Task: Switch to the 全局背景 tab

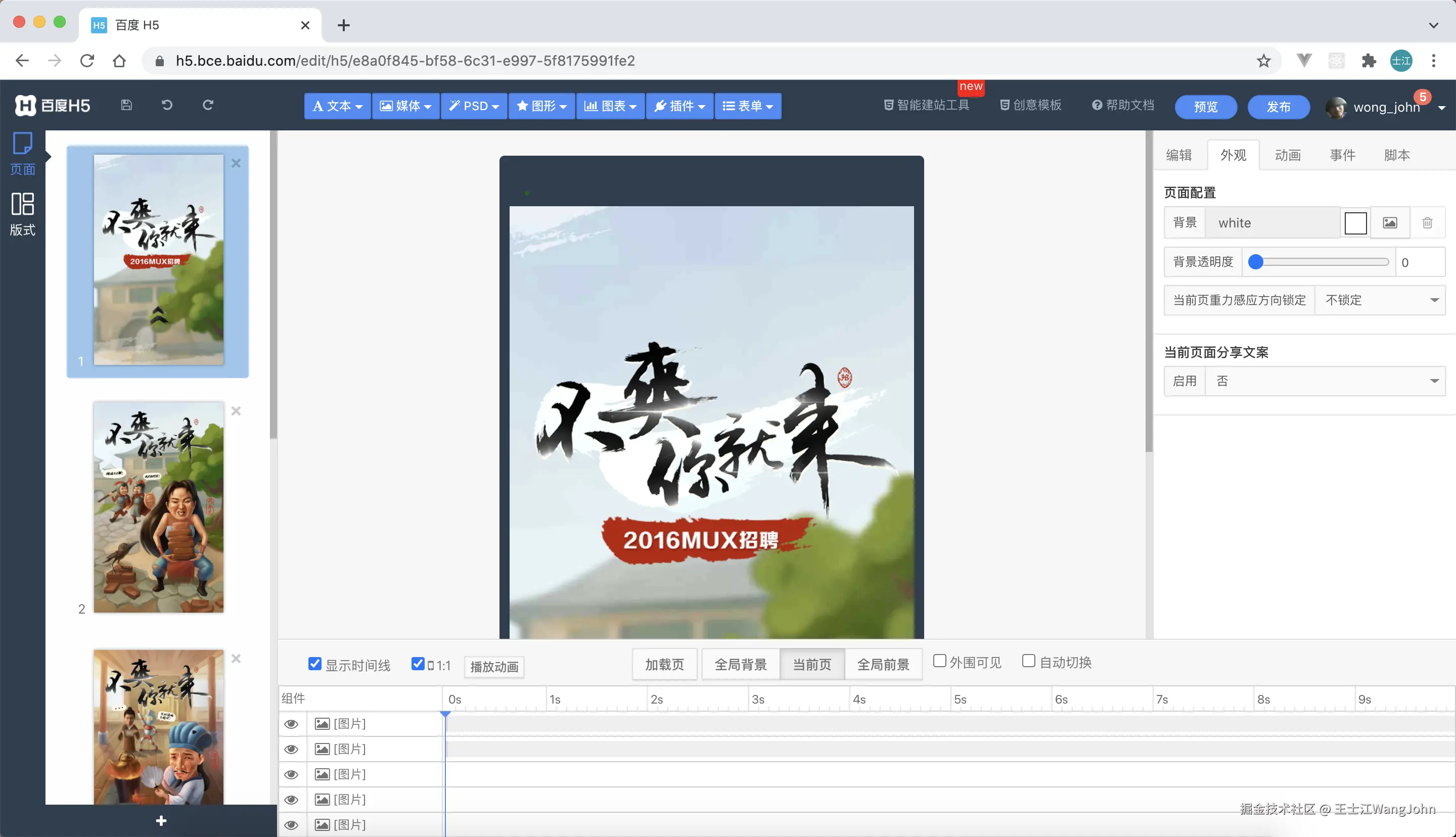Action: pos(740,664)
